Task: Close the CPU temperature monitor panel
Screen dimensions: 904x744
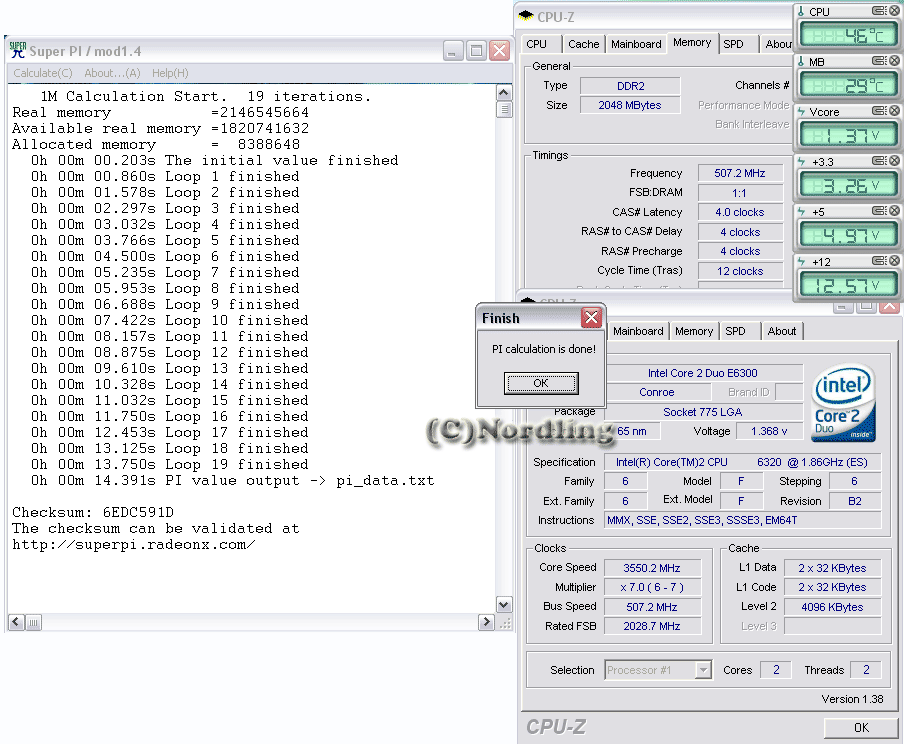Action: [894, 10]
